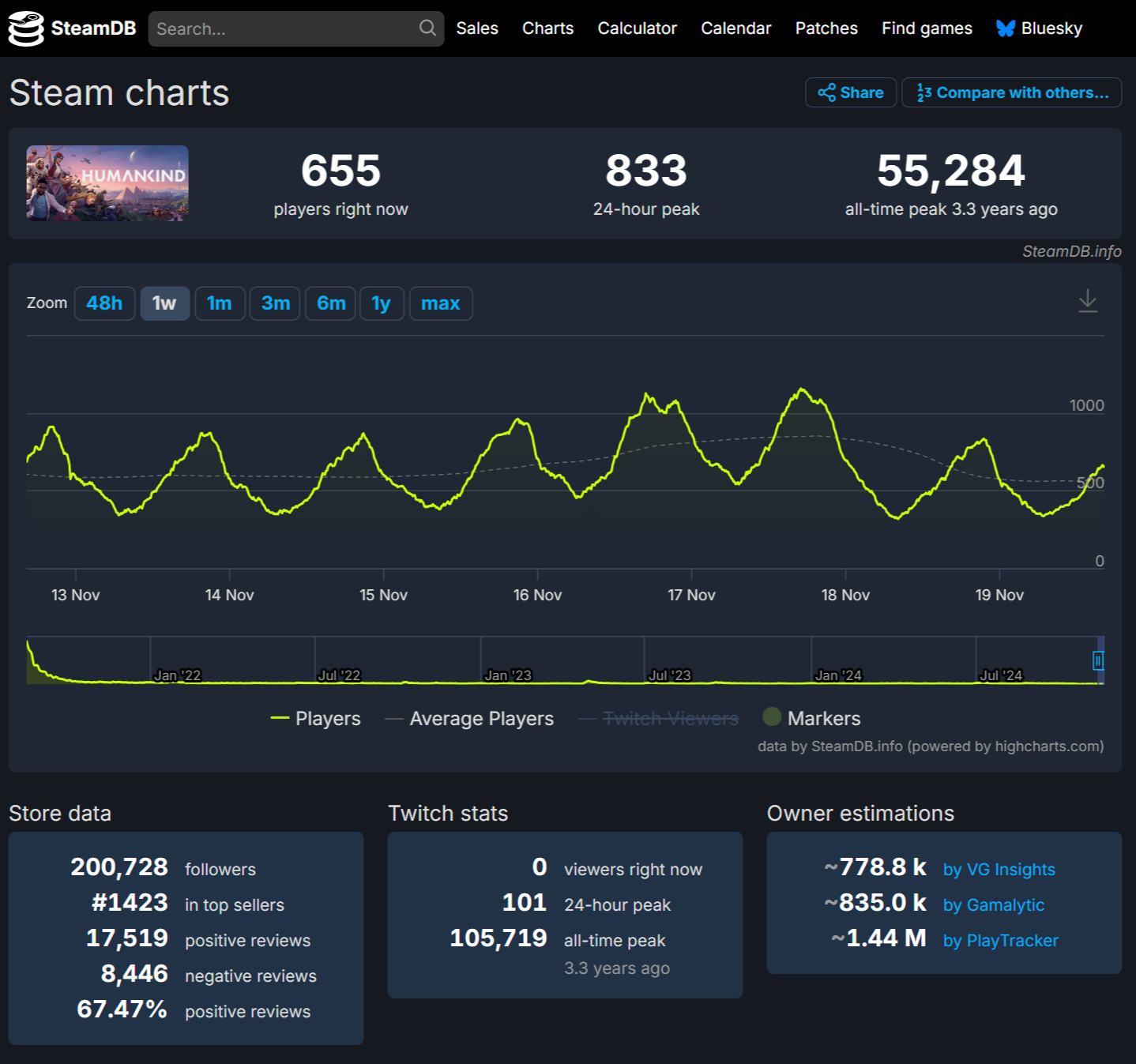The height and width of the screenshot is (1064, 1136).
Task: Click the navigator range handle
Action: [x=1098, y=660]
